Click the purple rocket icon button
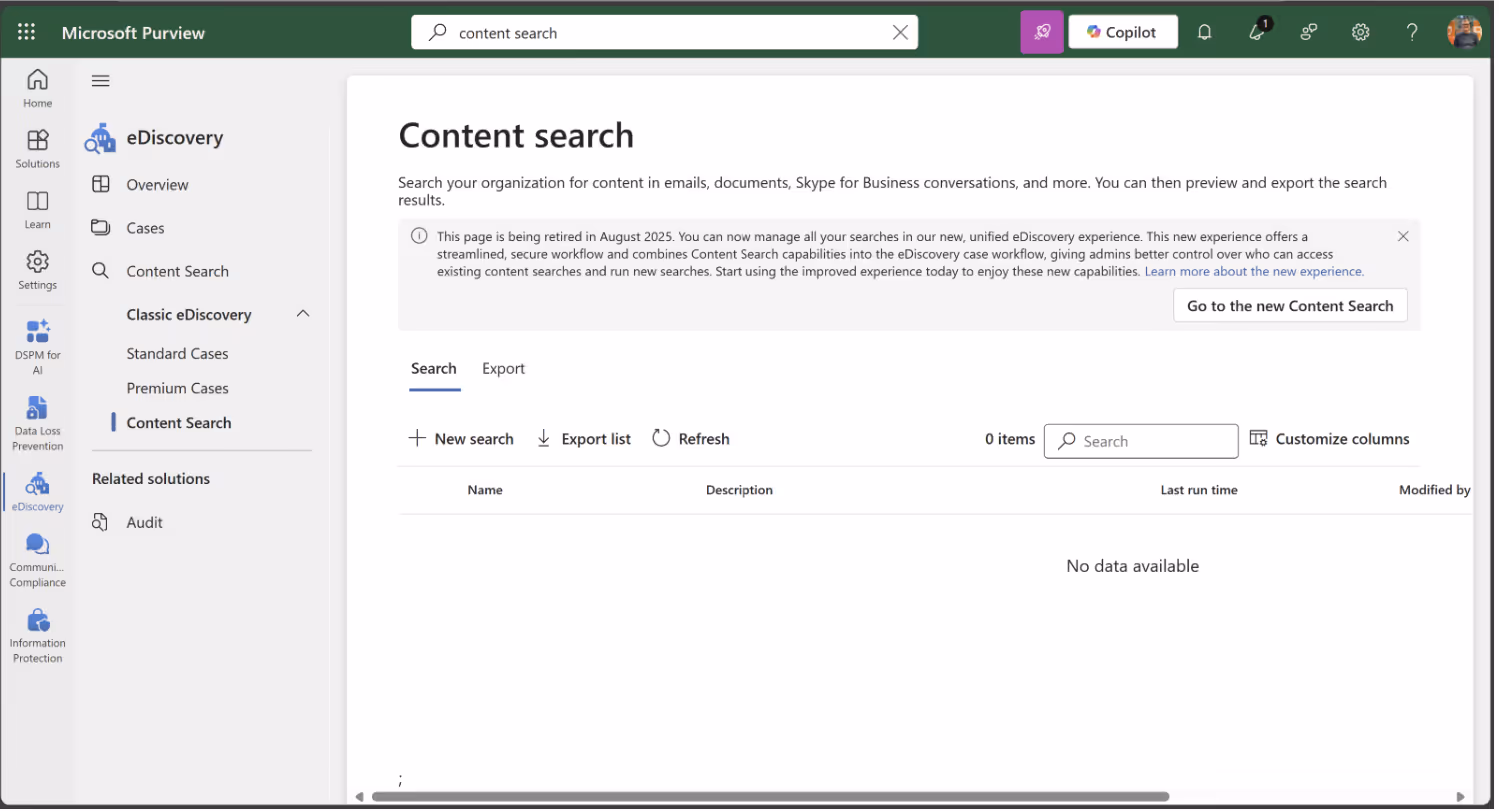 pyautogui.click(x=1041, y=32)
